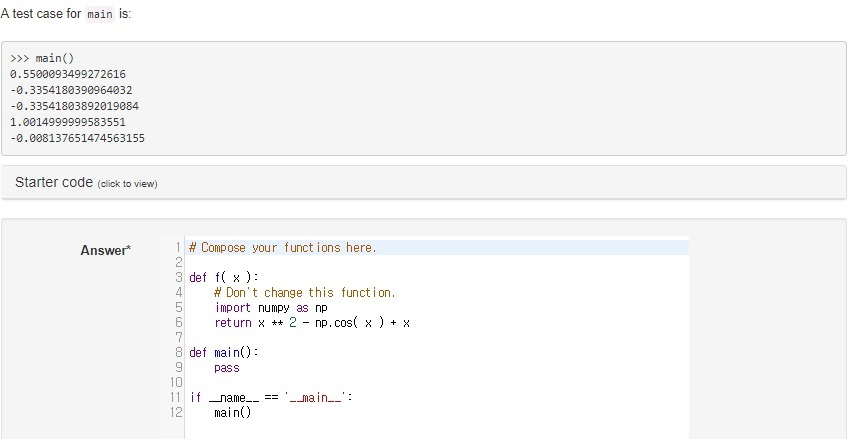Viewport: 853px width, 445px height.
Task: Click into the Answer code editor
Action: (436, 337)
